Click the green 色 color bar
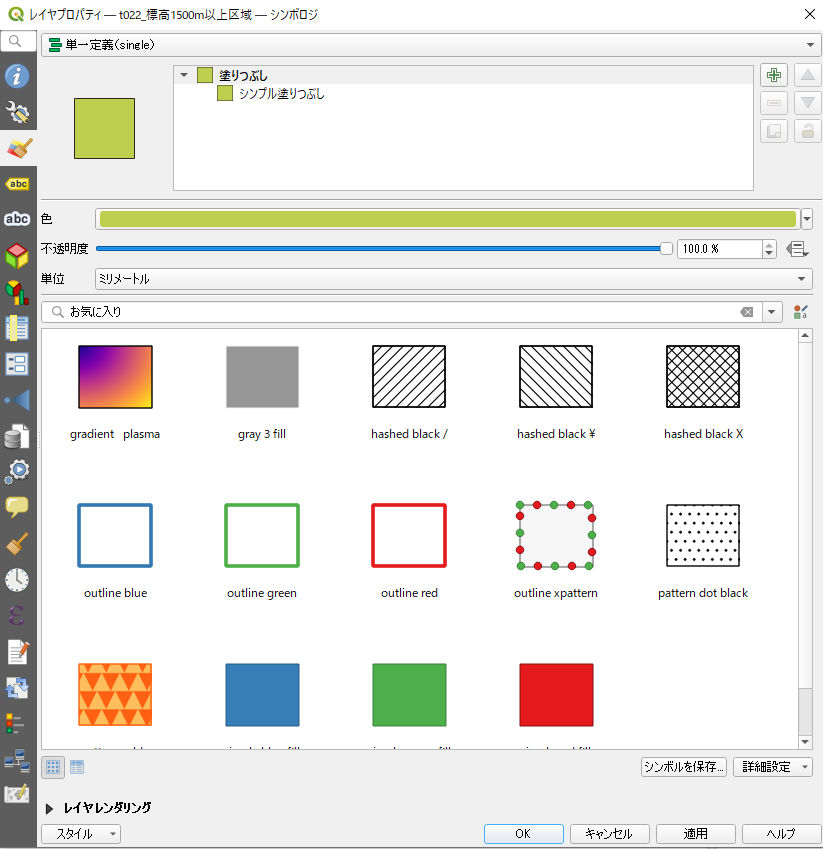 (447, 220)
